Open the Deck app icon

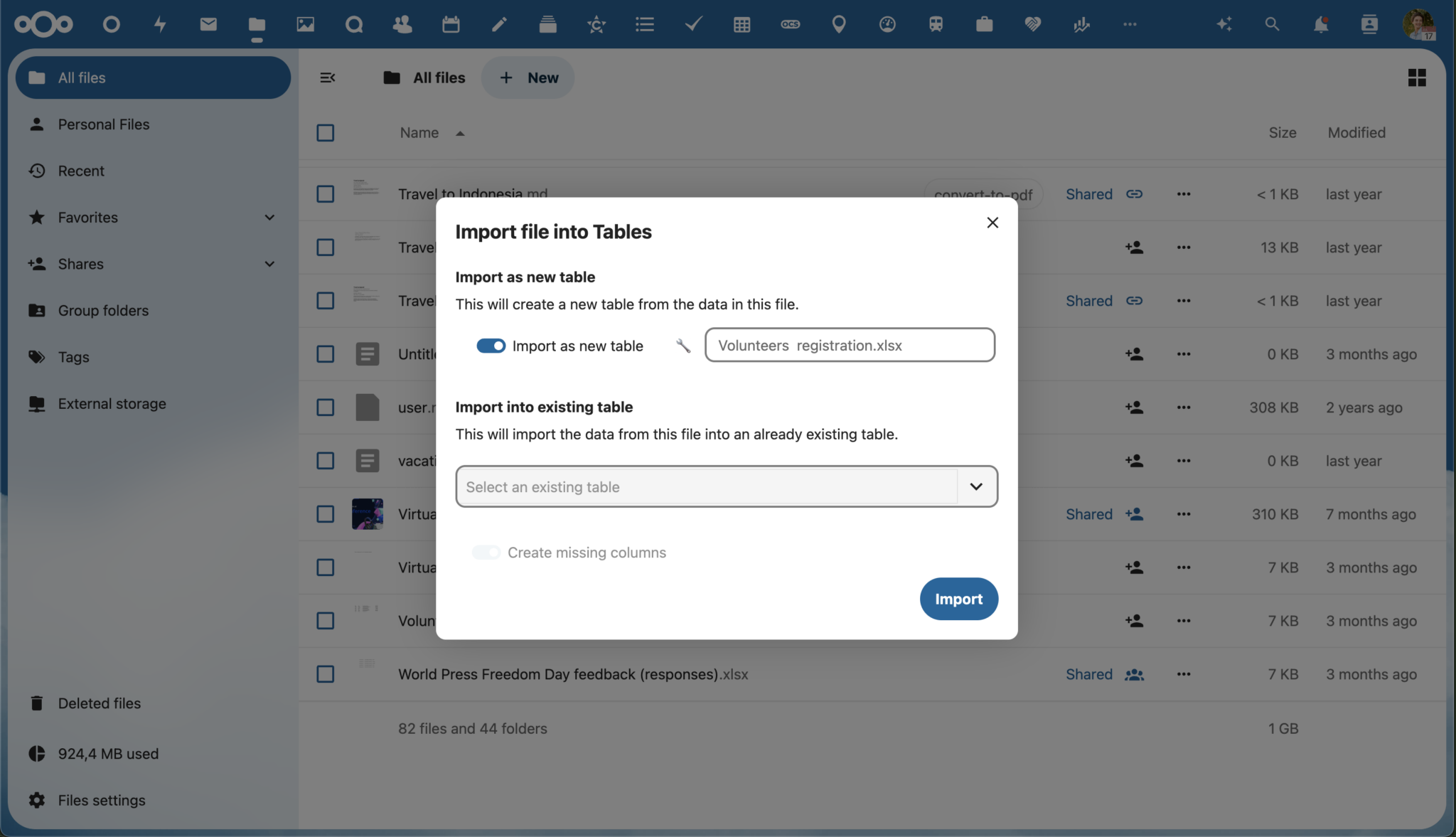click(547, 23)
